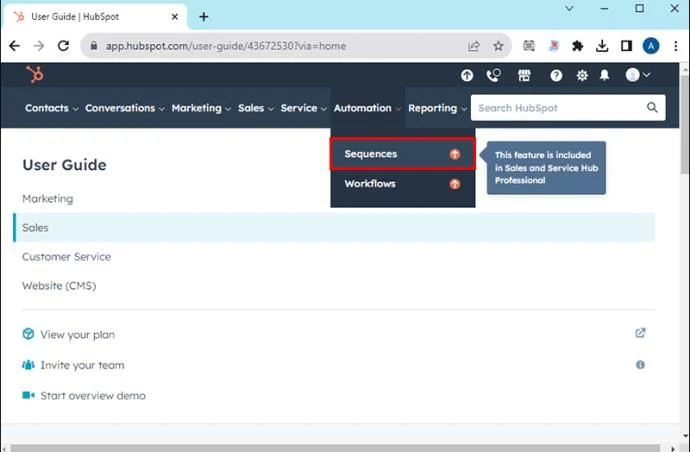Click the browser forward arrow
The image size is (690, 452).
tap(39, 46)
